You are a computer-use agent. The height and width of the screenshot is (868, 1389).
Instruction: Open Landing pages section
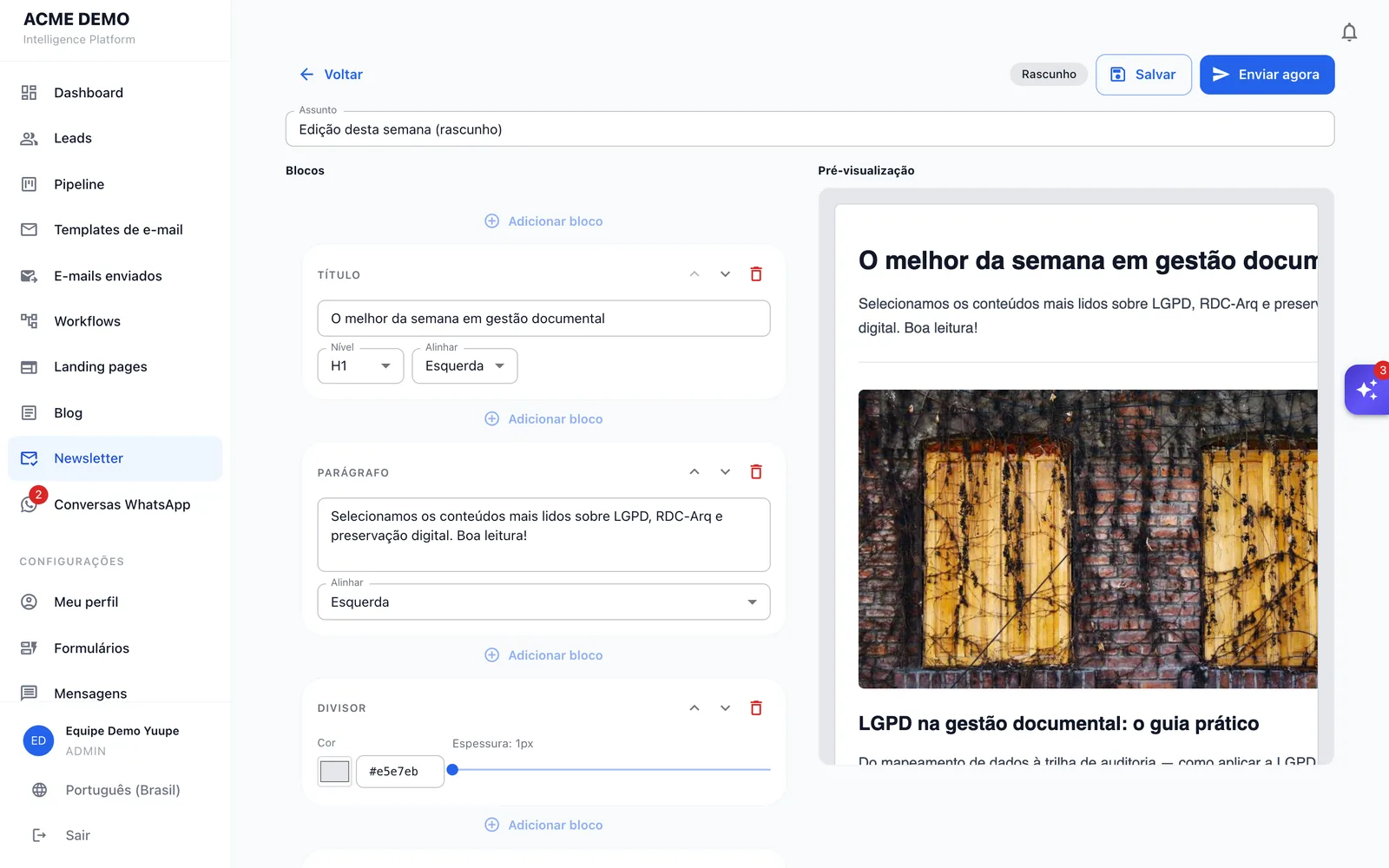[115, 367]
